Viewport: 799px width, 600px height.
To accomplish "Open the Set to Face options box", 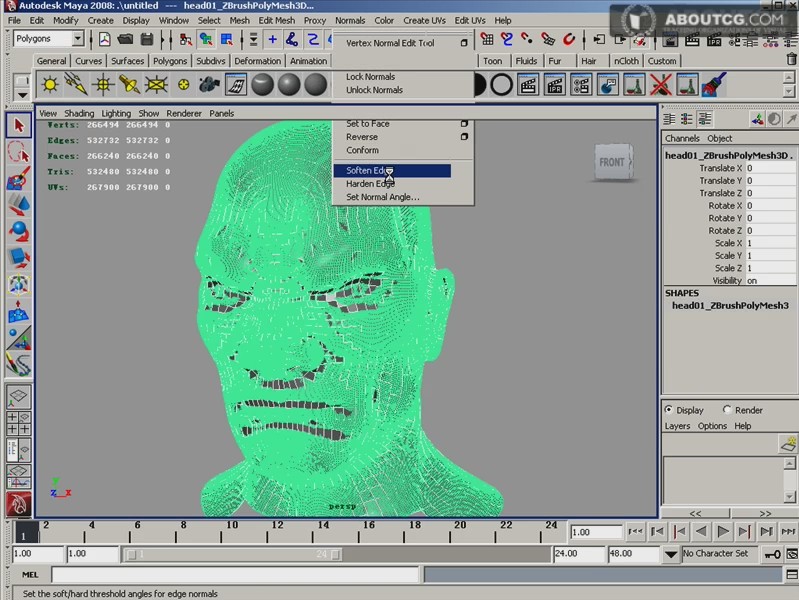I will (464, 124).
